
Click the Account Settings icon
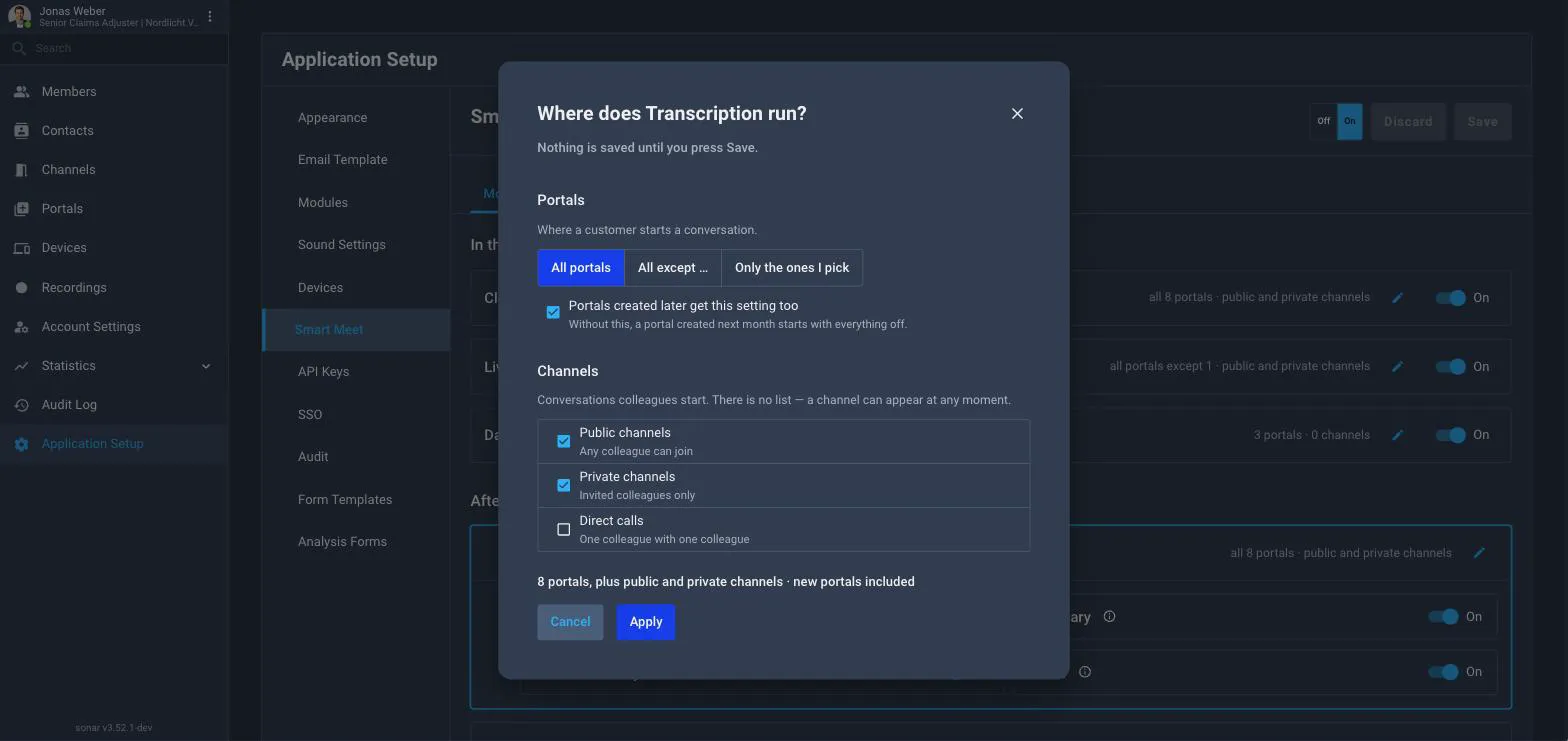coord(21,327)
